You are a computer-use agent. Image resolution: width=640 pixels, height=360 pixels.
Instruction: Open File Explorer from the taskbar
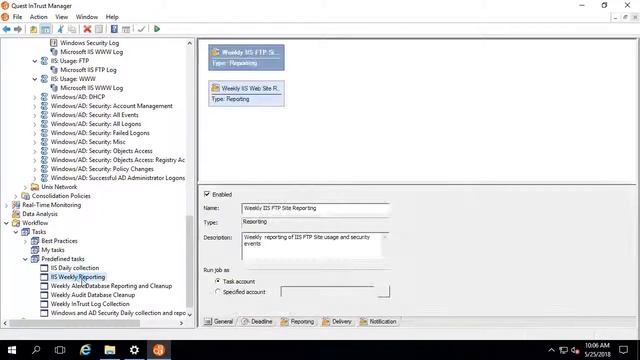click(x=109, y=350)
